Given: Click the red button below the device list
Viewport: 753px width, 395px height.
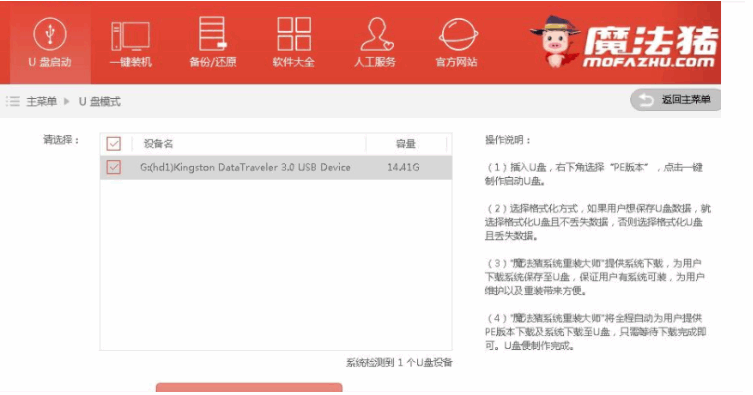Looking at the screenshot, I should point(249,387).
